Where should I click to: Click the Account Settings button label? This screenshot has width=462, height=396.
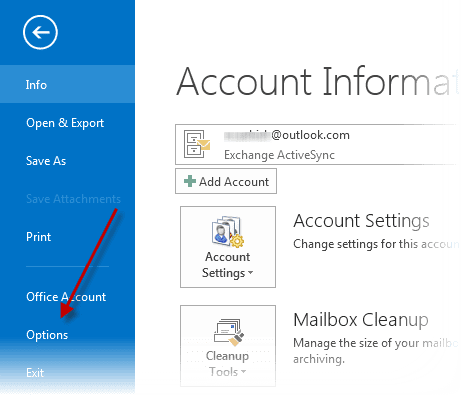(x=227, y=265)
